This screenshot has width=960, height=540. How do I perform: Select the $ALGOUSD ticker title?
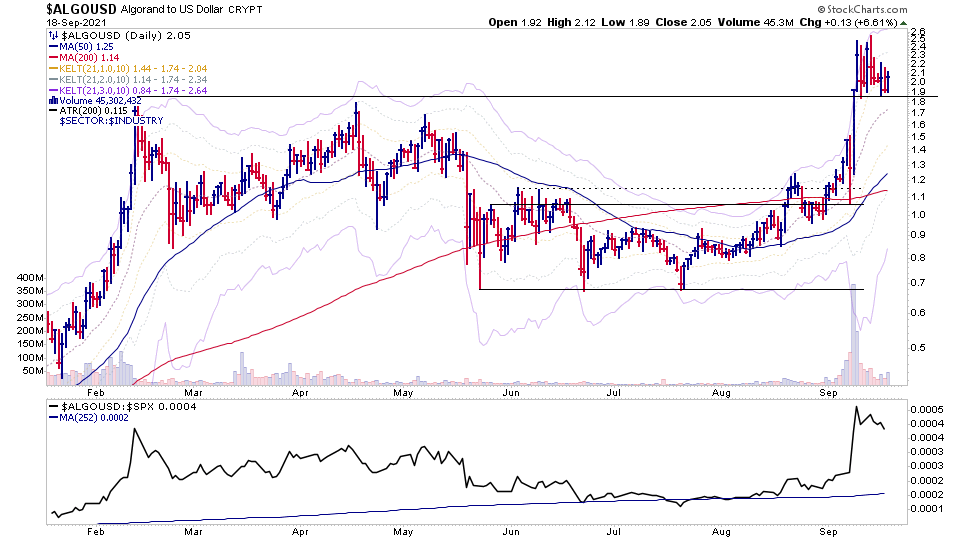(x=81, y=9)
